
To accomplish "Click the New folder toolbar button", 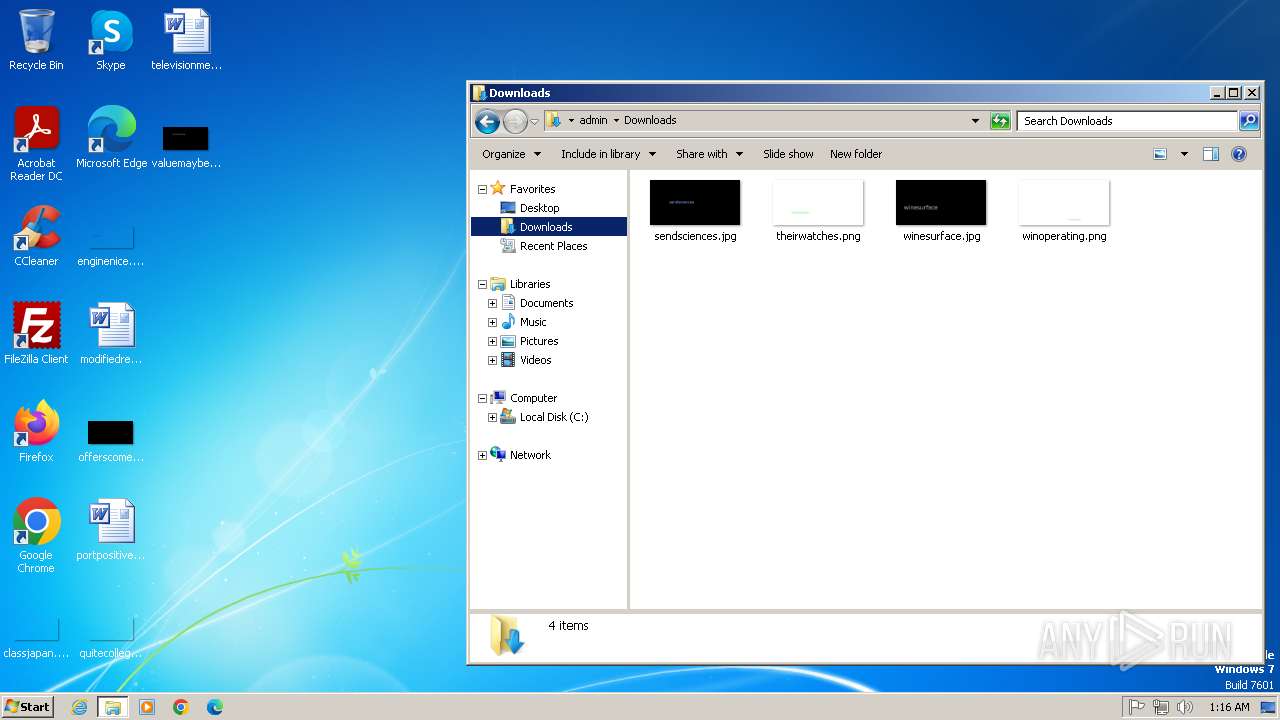I will click(856, 154).
